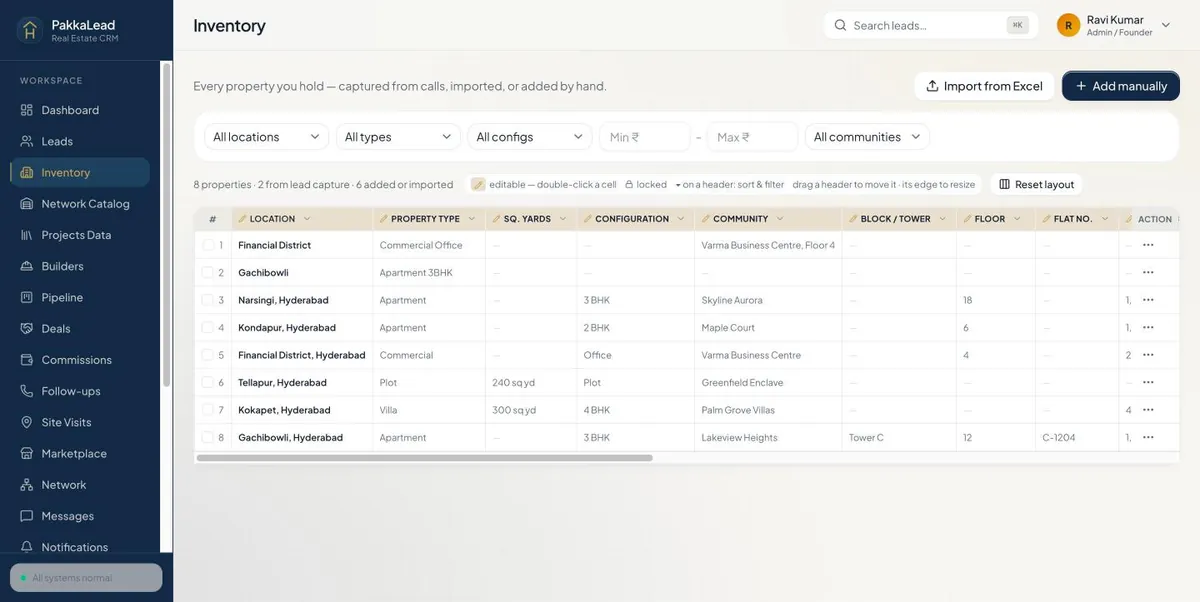
Task: Tick the checkbox for Narsingi, Hyderabad row
Action: coord(208,300)
